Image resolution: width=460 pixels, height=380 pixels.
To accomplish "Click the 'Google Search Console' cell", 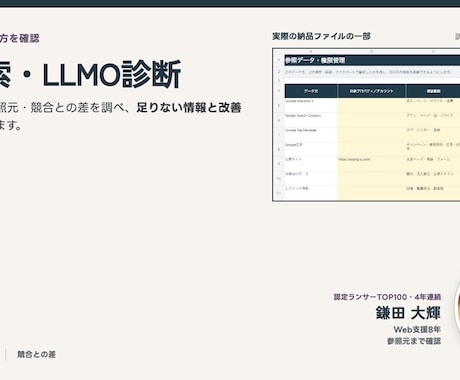I will tap(311, 120).
